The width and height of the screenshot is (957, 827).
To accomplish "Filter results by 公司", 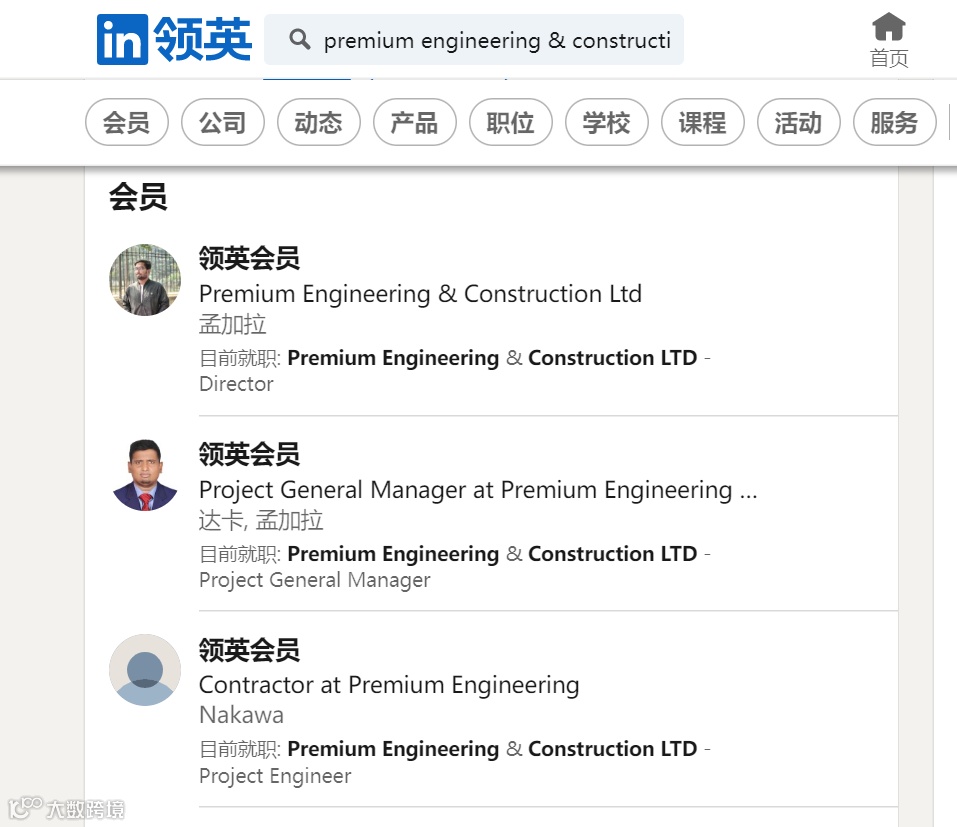I will 222,123.
